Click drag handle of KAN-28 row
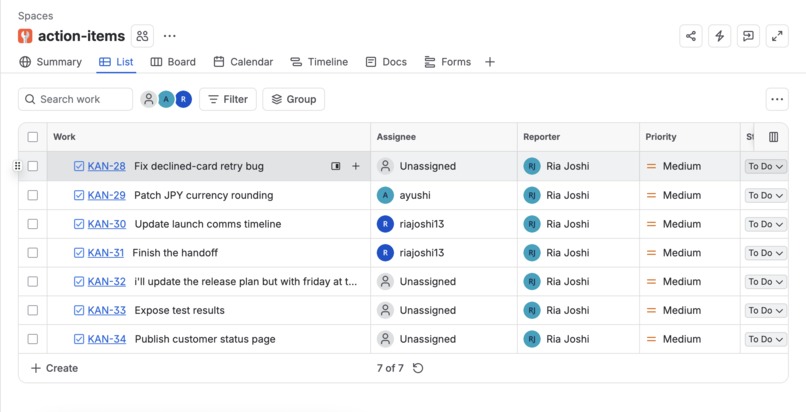Screen dimensions: 806x412 click(17, 166)
